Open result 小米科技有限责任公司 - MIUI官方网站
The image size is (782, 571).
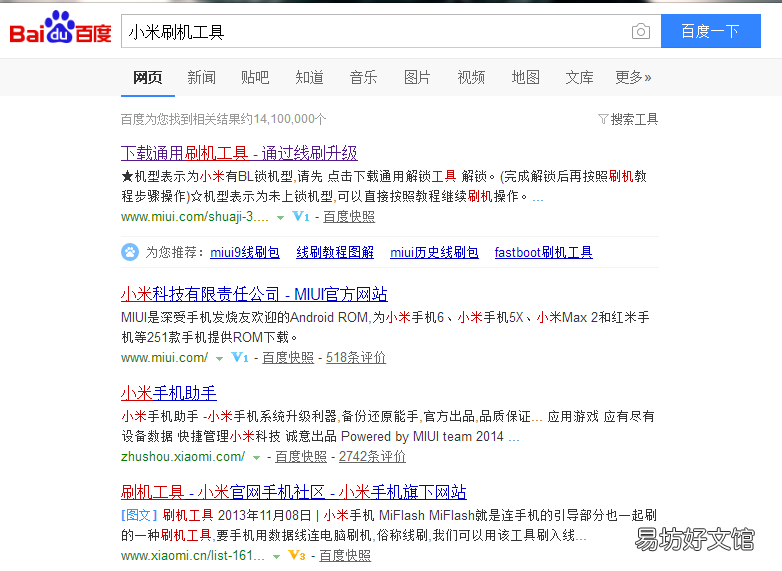click(254, 294)
